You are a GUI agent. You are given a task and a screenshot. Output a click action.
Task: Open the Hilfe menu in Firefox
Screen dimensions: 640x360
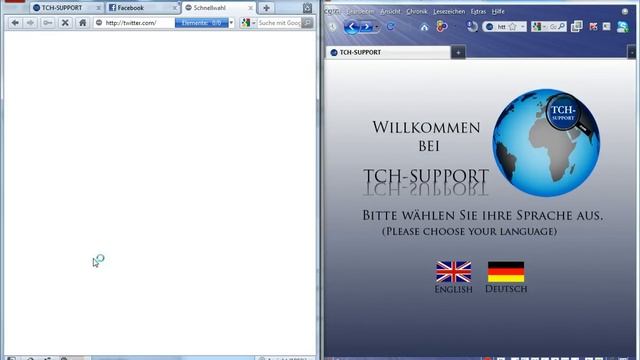coord(498,11)
